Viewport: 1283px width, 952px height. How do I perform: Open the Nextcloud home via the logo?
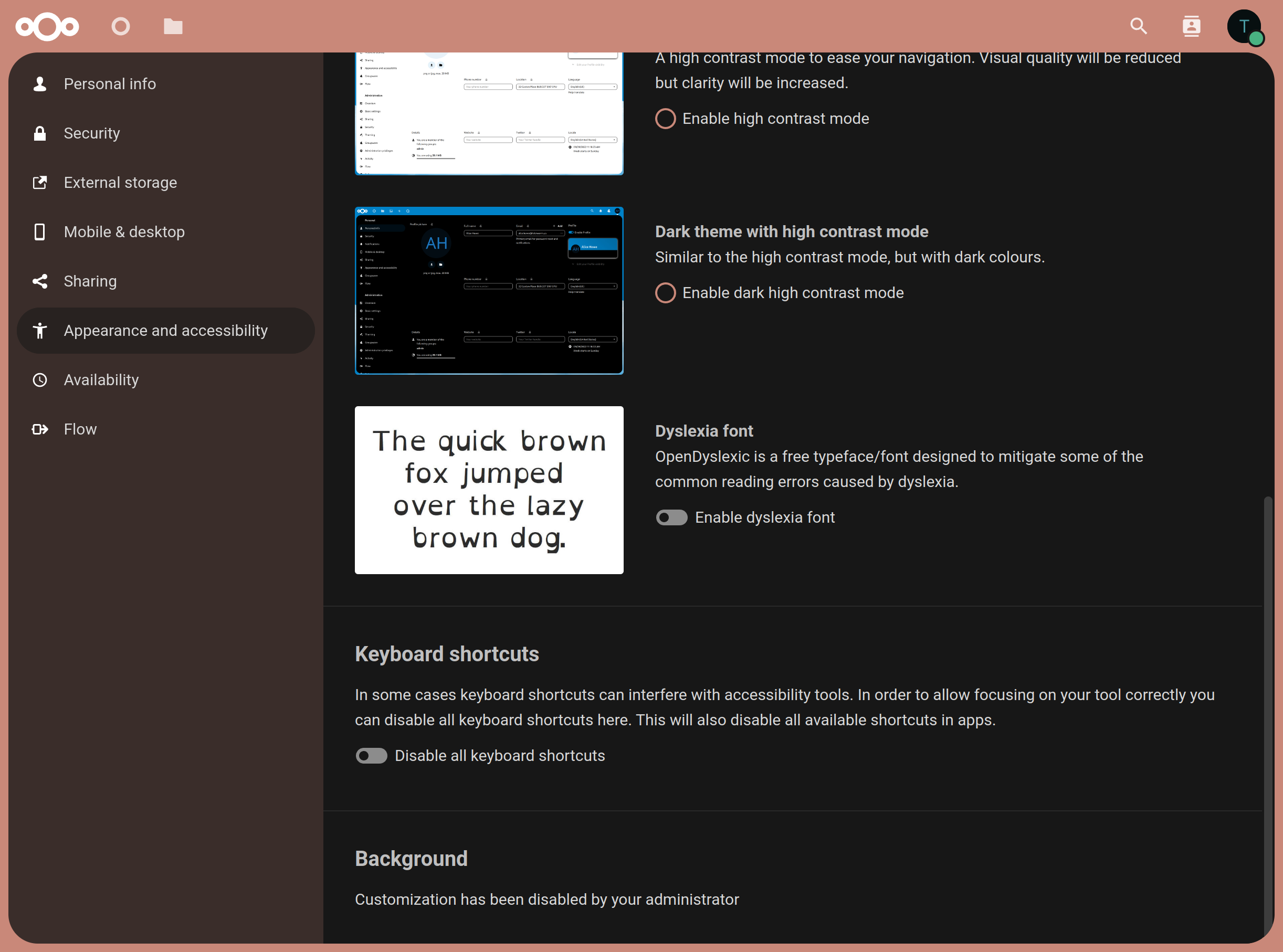48,27
